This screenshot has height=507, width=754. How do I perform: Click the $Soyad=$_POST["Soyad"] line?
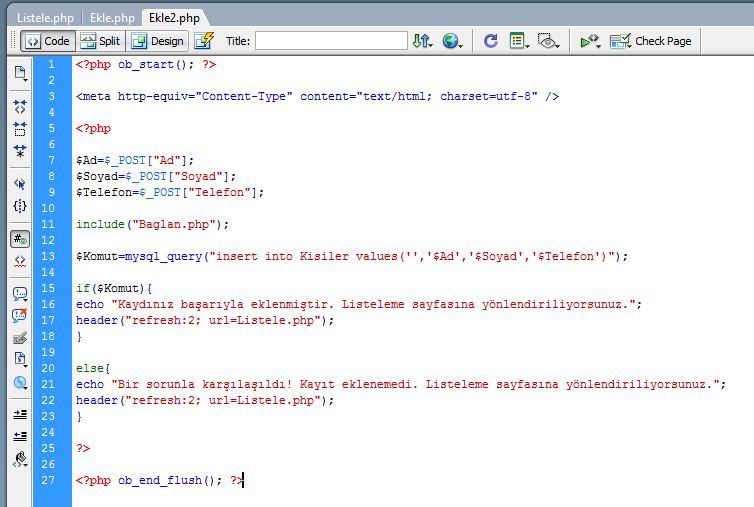[156, 176]
